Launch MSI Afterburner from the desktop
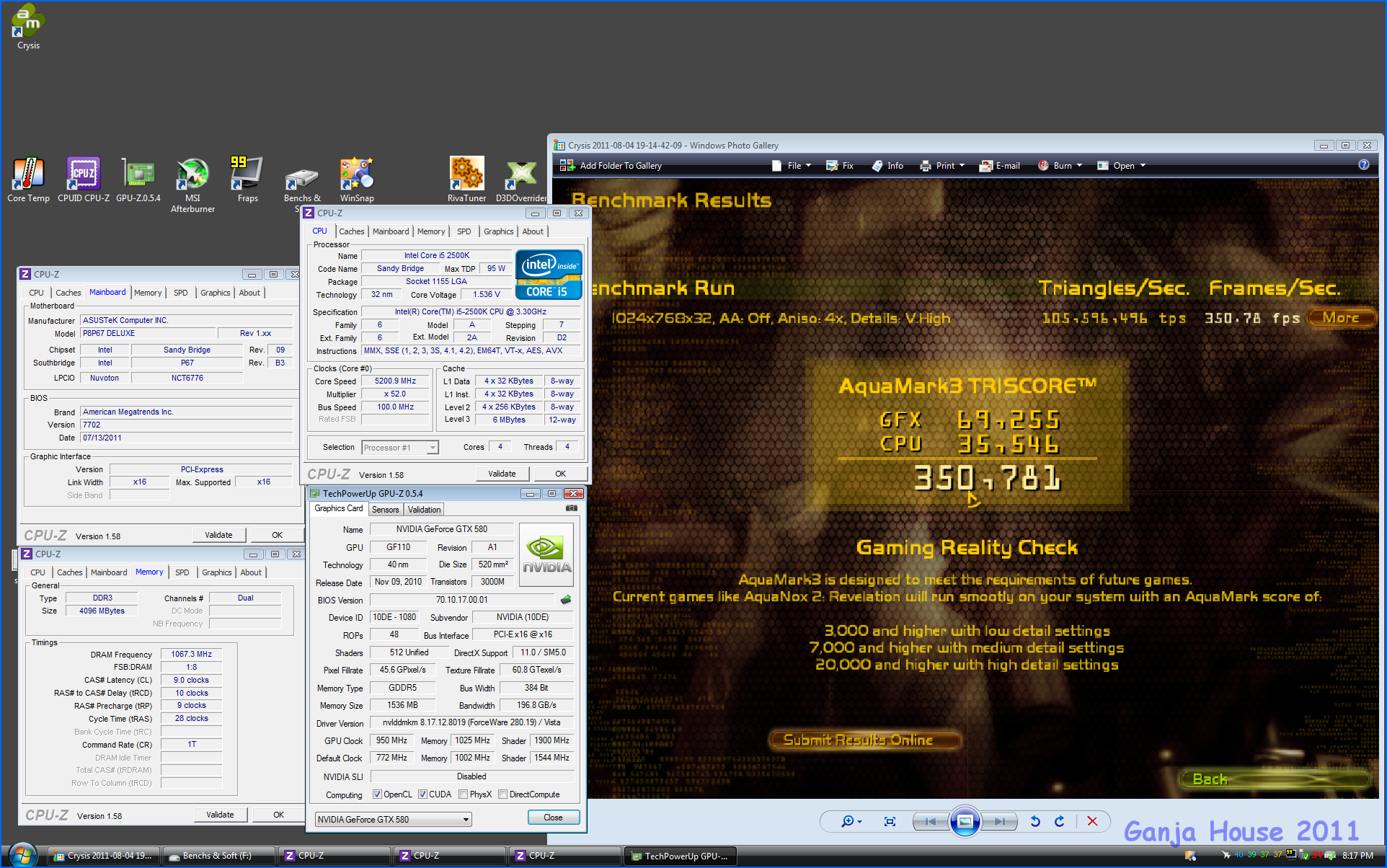The width and height of the screenshot is (1387, 868). point(192,185)
